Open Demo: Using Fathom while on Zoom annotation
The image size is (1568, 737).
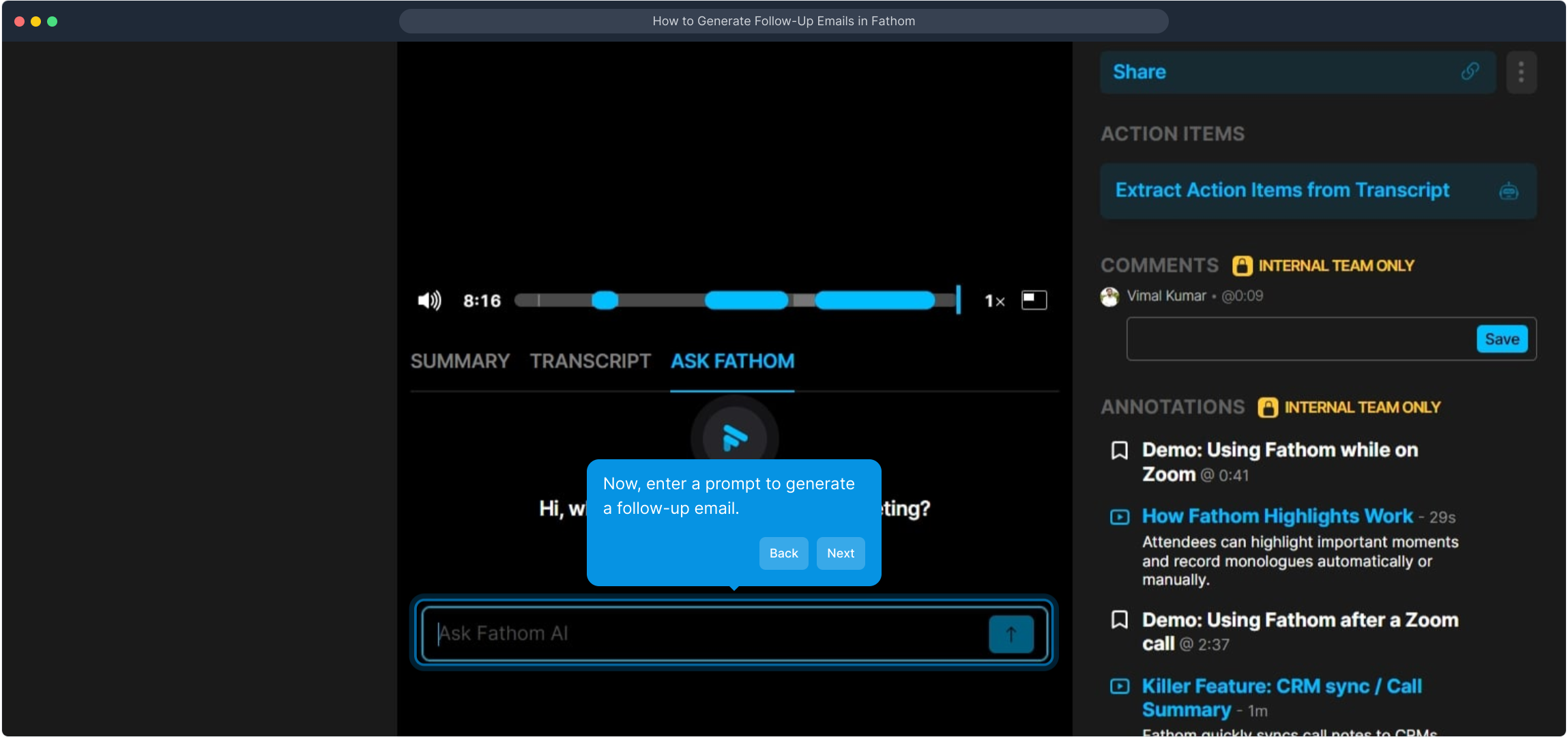(x=1280, y=462)
